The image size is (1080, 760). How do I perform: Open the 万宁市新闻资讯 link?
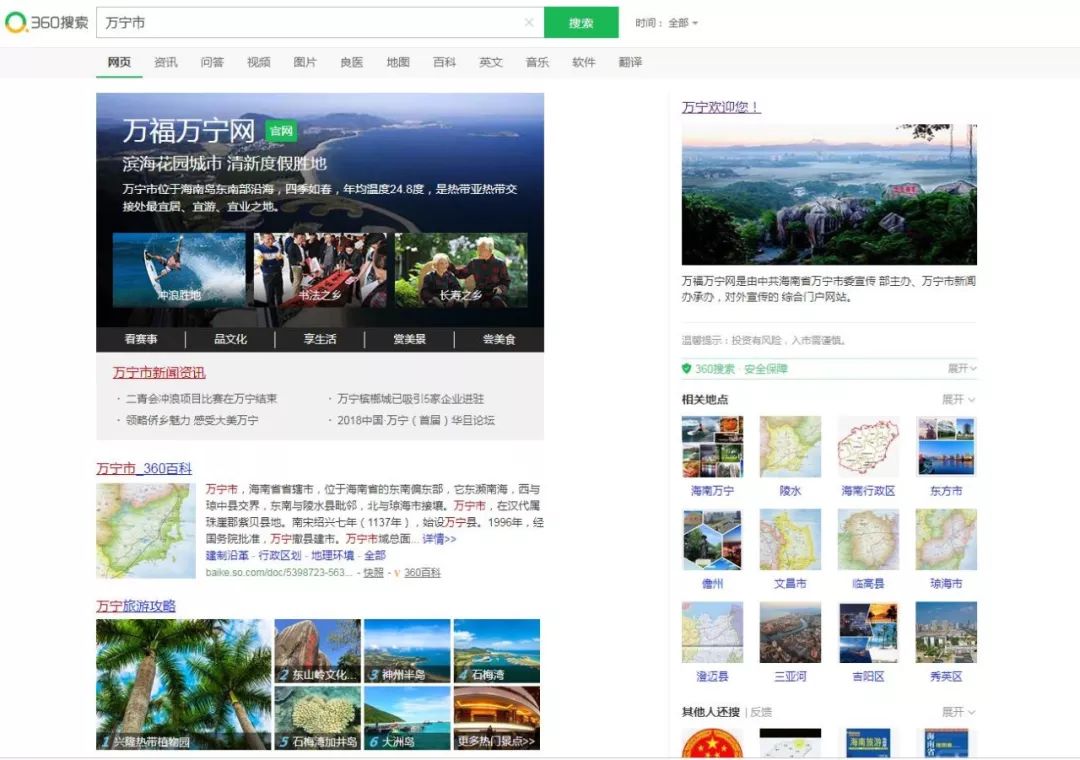coord(159,373)
